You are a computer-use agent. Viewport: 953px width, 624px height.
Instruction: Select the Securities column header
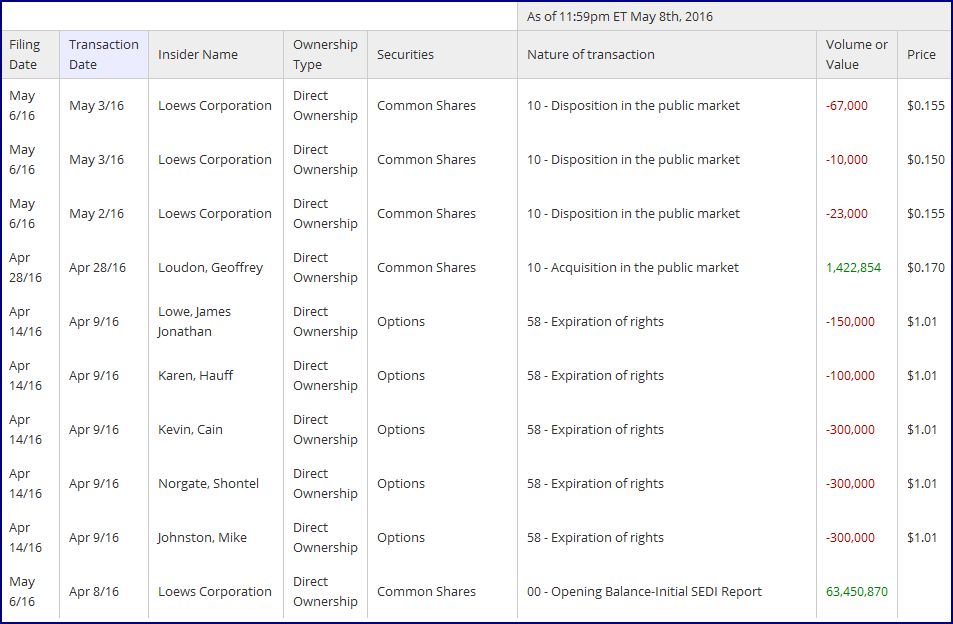[x=406, y=55]
